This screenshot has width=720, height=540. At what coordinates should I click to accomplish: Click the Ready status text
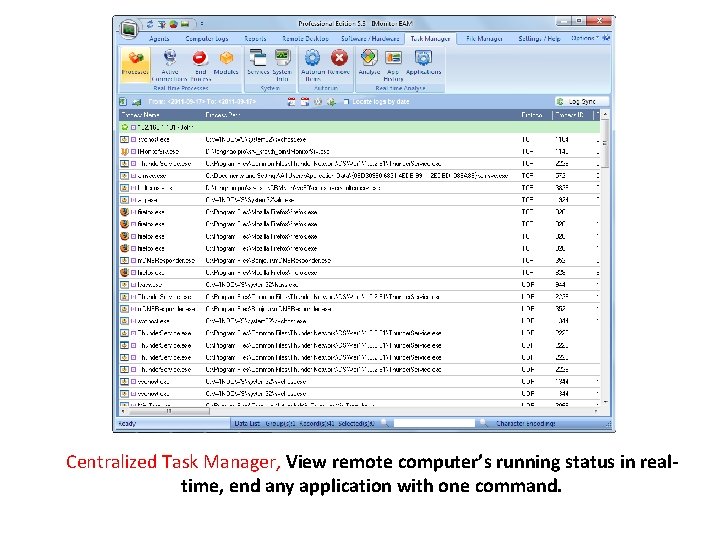[128, 423]
